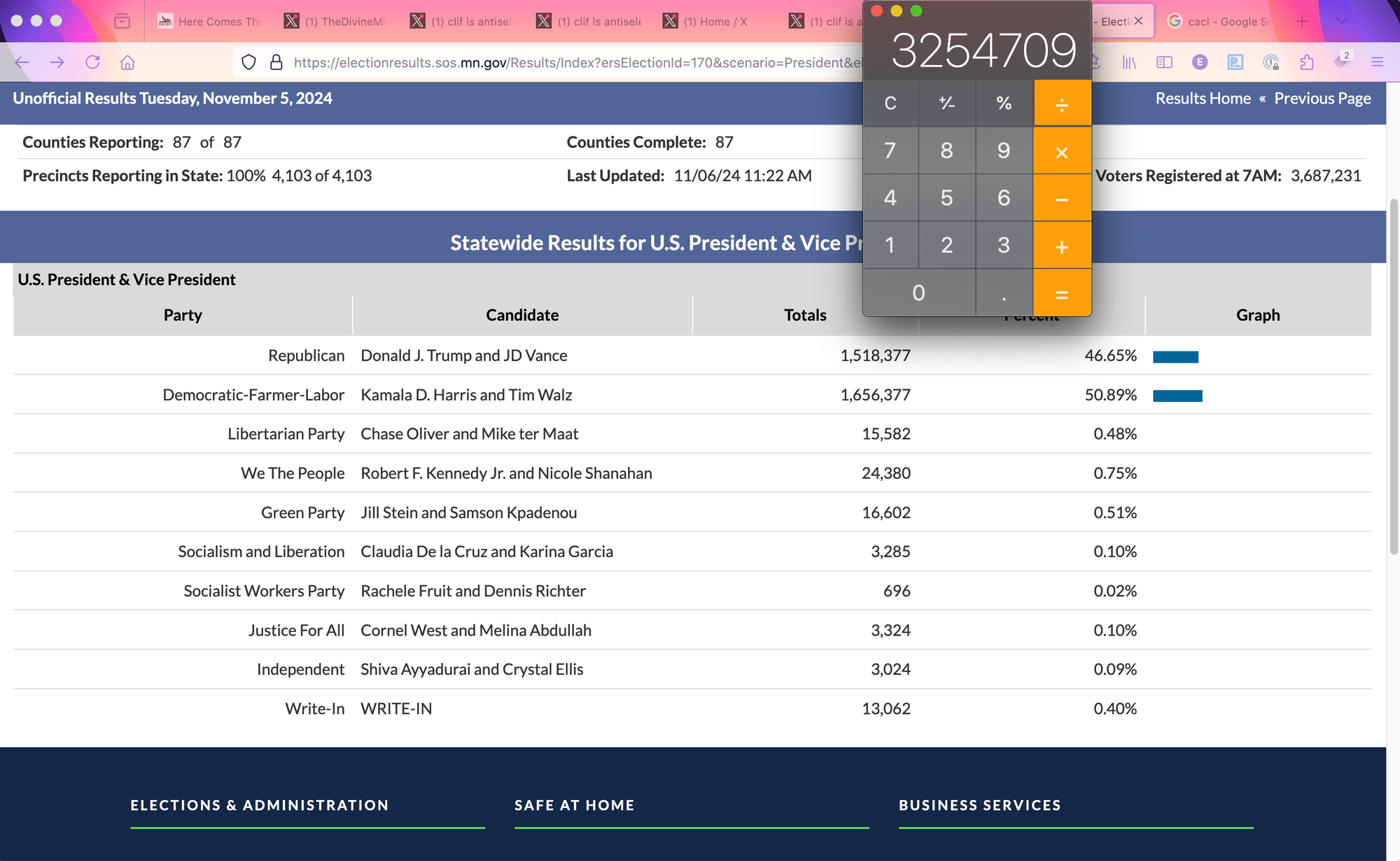Screen dimensions: 1400x861
Task: Click the tracking protection shield icon
Action: (248, 62)
